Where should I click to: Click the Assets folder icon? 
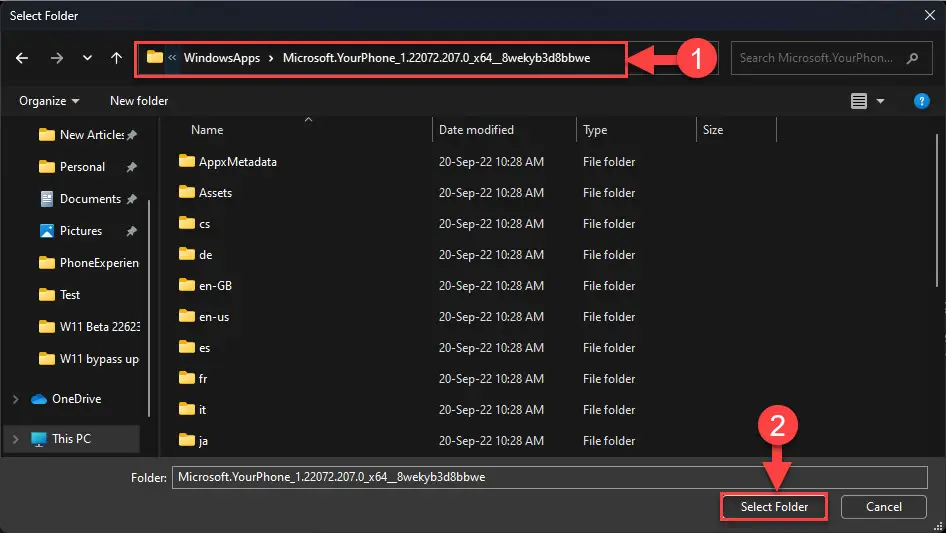point(186,192)
